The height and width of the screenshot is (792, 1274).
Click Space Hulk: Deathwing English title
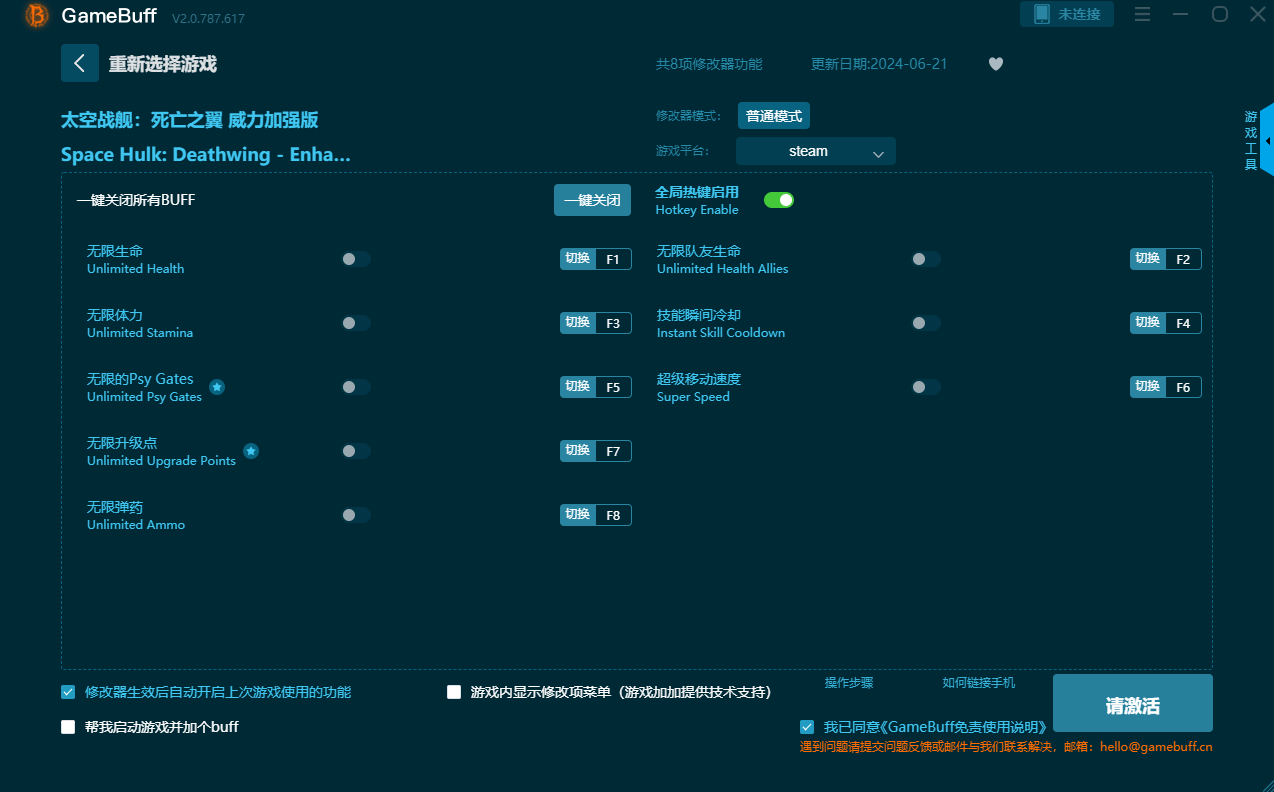pos(206,155)
